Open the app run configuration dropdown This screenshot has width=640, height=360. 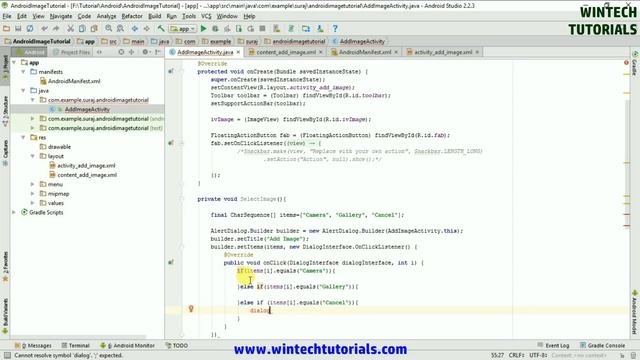point(182,29)
